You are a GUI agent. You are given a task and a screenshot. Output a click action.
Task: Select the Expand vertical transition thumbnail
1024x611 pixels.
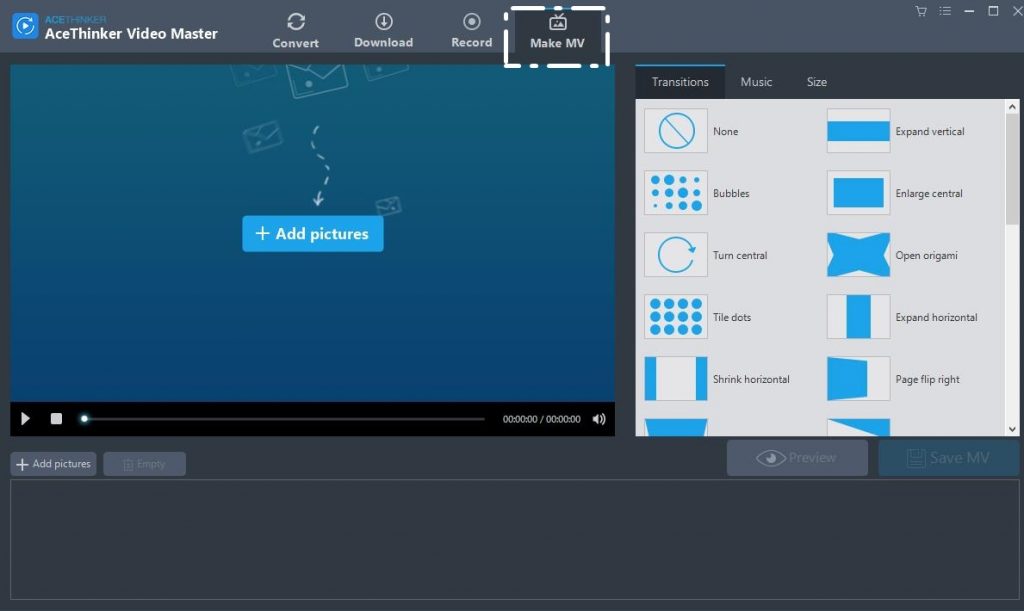pyautogui.click(x=858, y=131)
